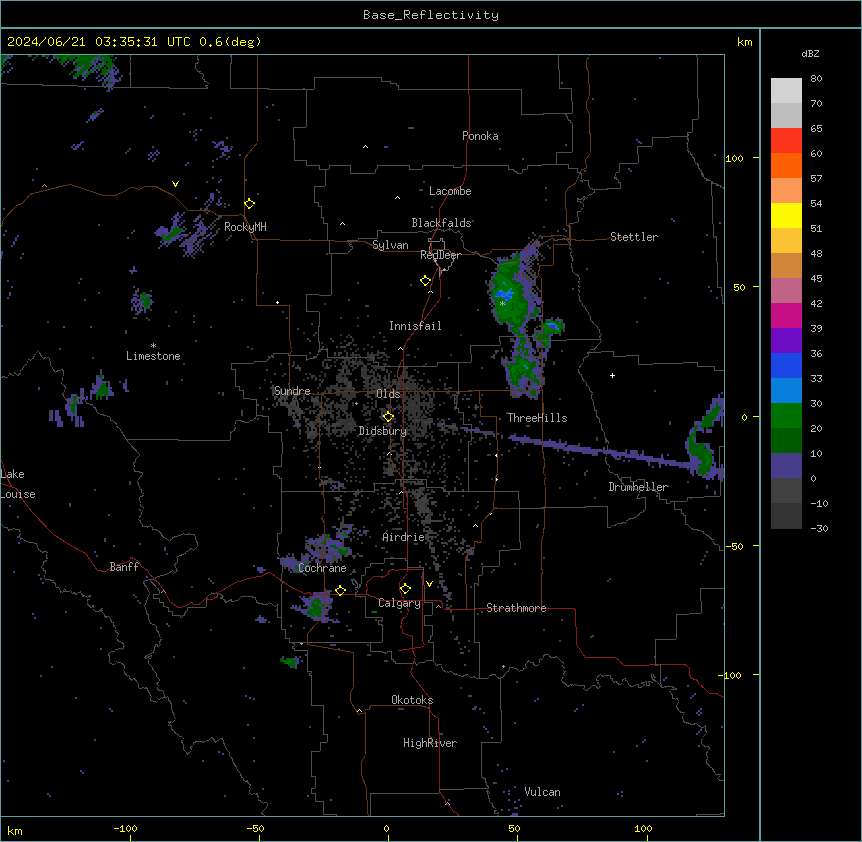Click the blue 33-36 dBZ legend swatch
This screenshot has width=862, height=842.
click(x=786, y=365)
